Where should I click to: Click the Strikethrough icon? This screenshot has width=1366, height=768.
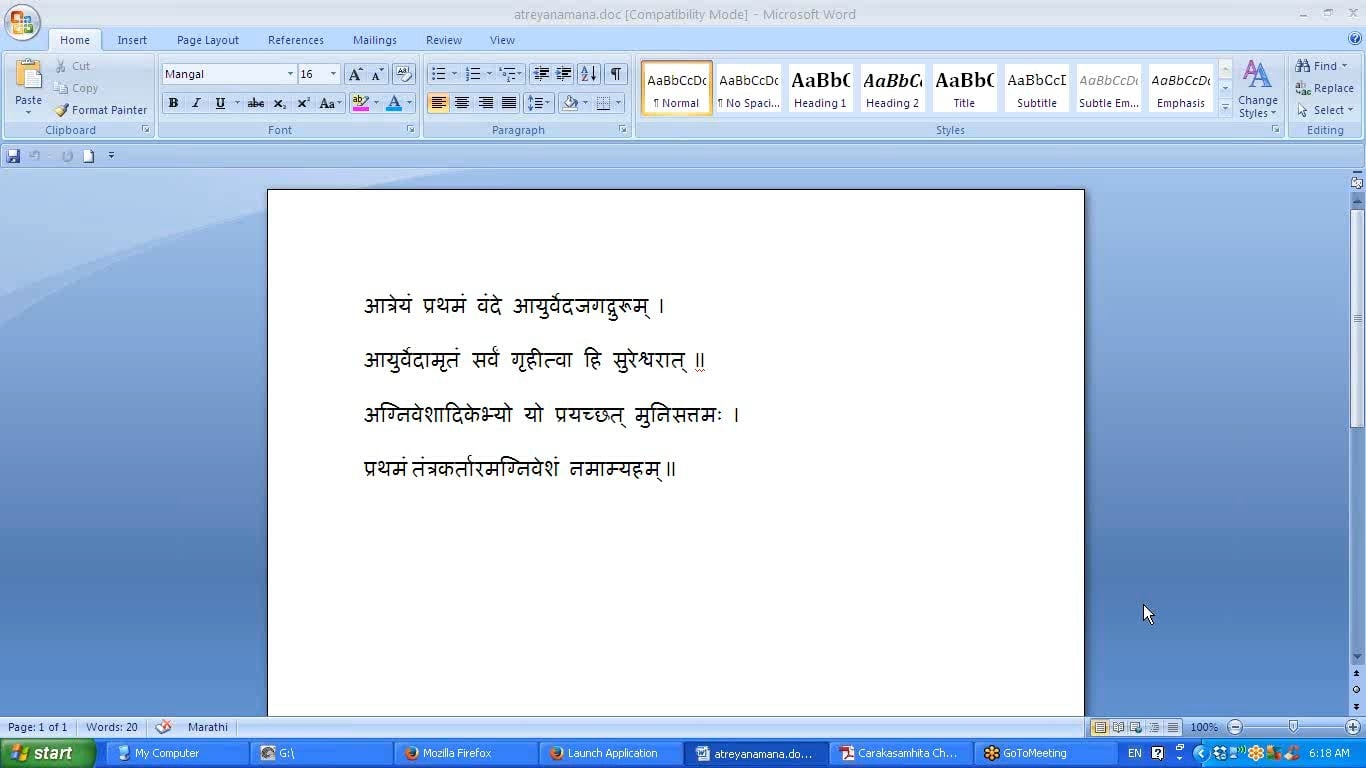(256, 103)
